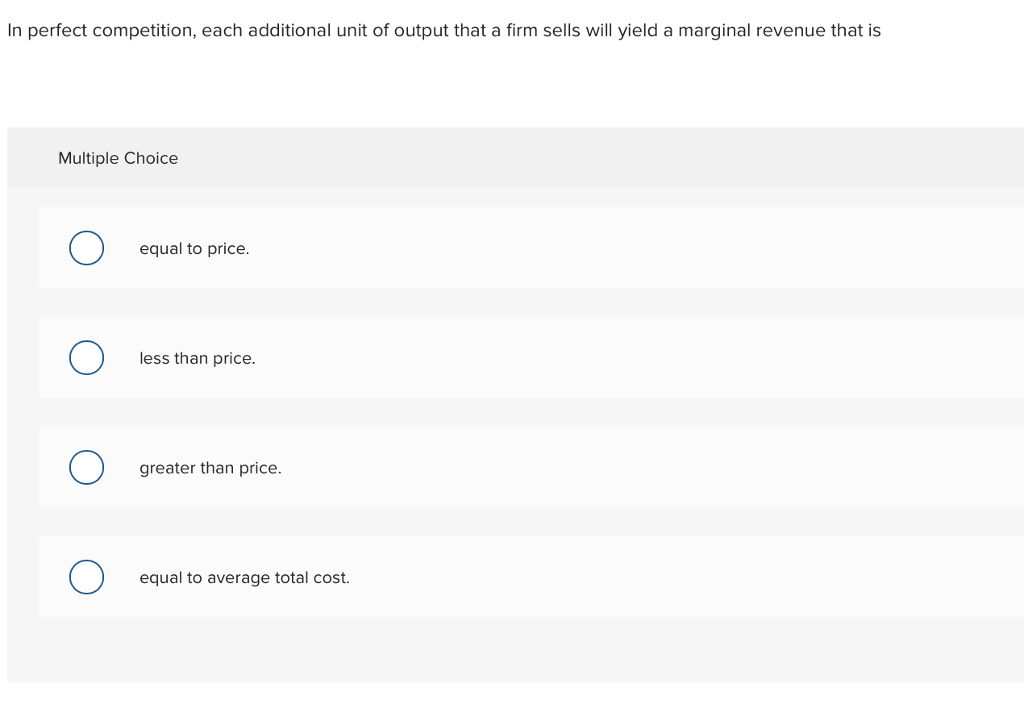
Task: Click the answer text 'greater than price.'
Action: coord(210,468)
